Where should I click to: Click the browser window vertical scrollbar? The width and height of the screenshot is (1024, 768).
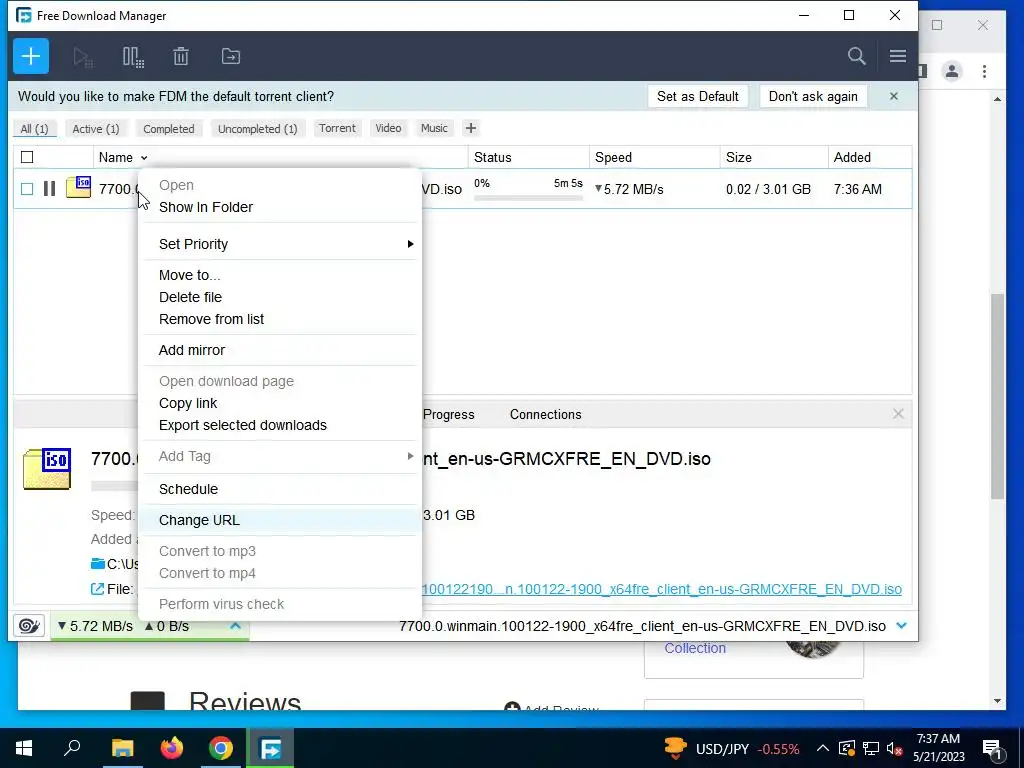pos(997,396)
